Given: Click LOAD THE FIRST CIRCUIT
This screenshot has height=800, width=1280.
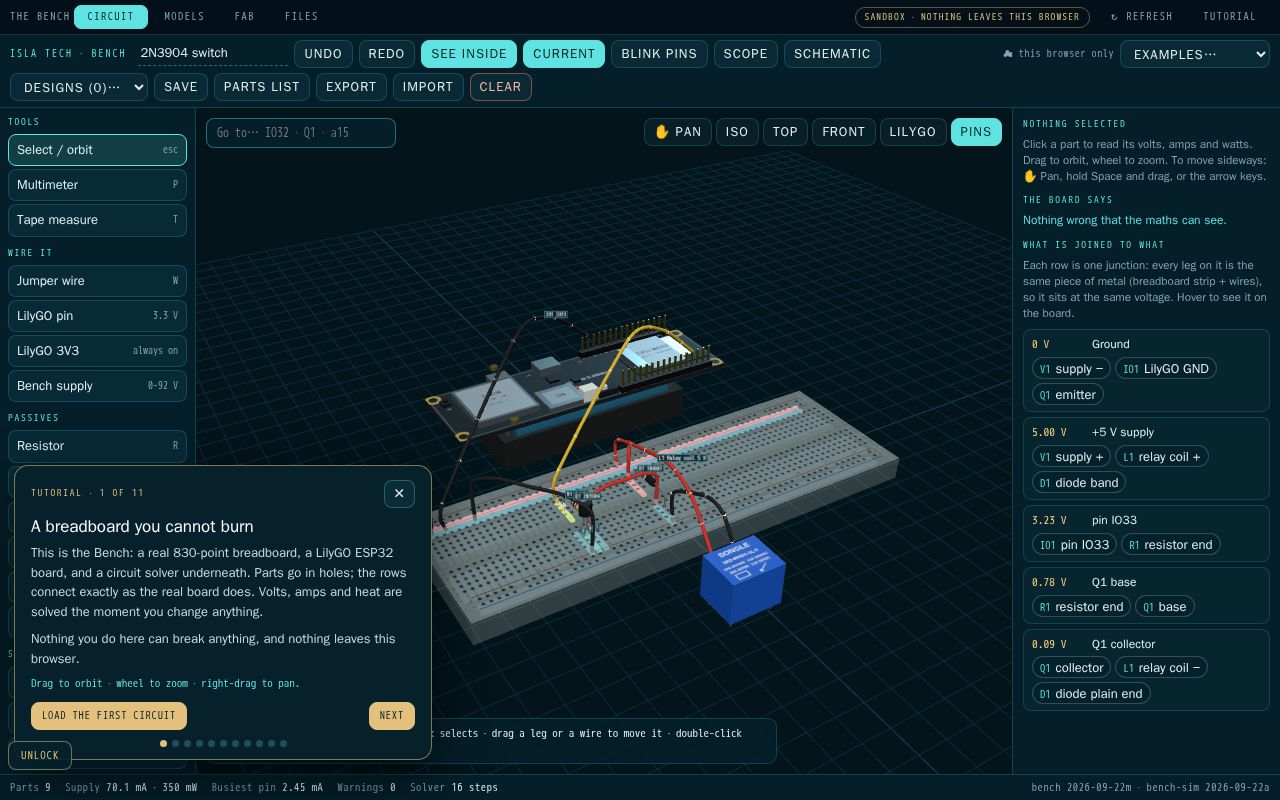Looking at the screenshot, I should [x=109, y=716].
